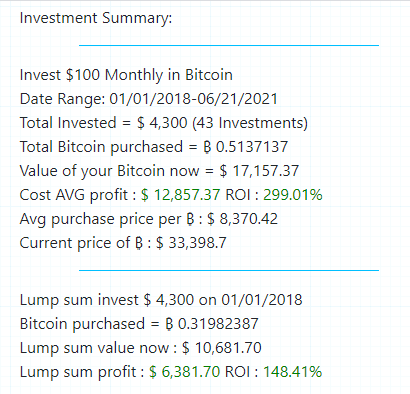Viewport: 410px width, 394px height.
Task: Select the (43 Investments) text
Action: pos(250,123)
